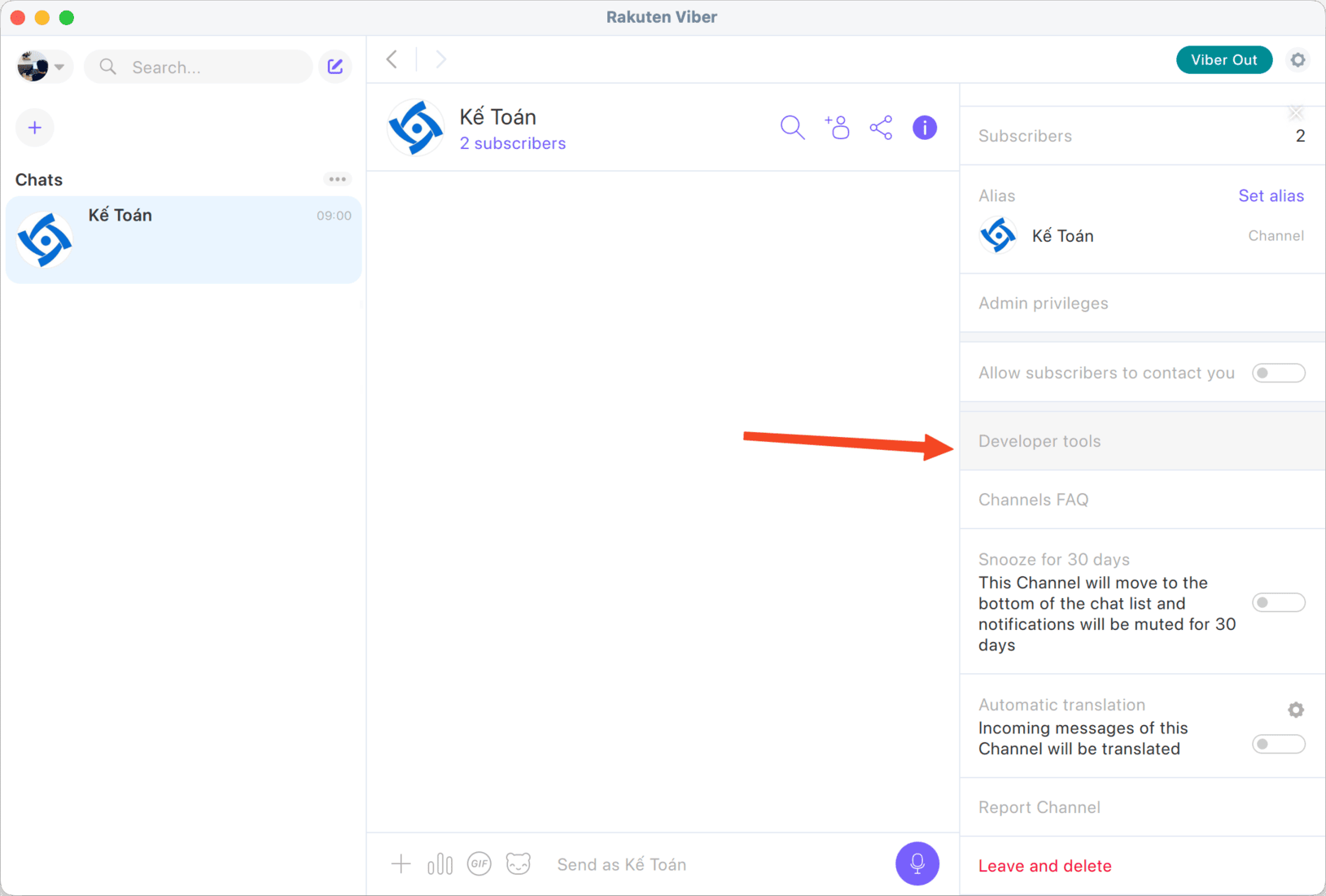Toggle Snooze for 30 days
The image size is (1326, 896).
(x=1278, y=602)
